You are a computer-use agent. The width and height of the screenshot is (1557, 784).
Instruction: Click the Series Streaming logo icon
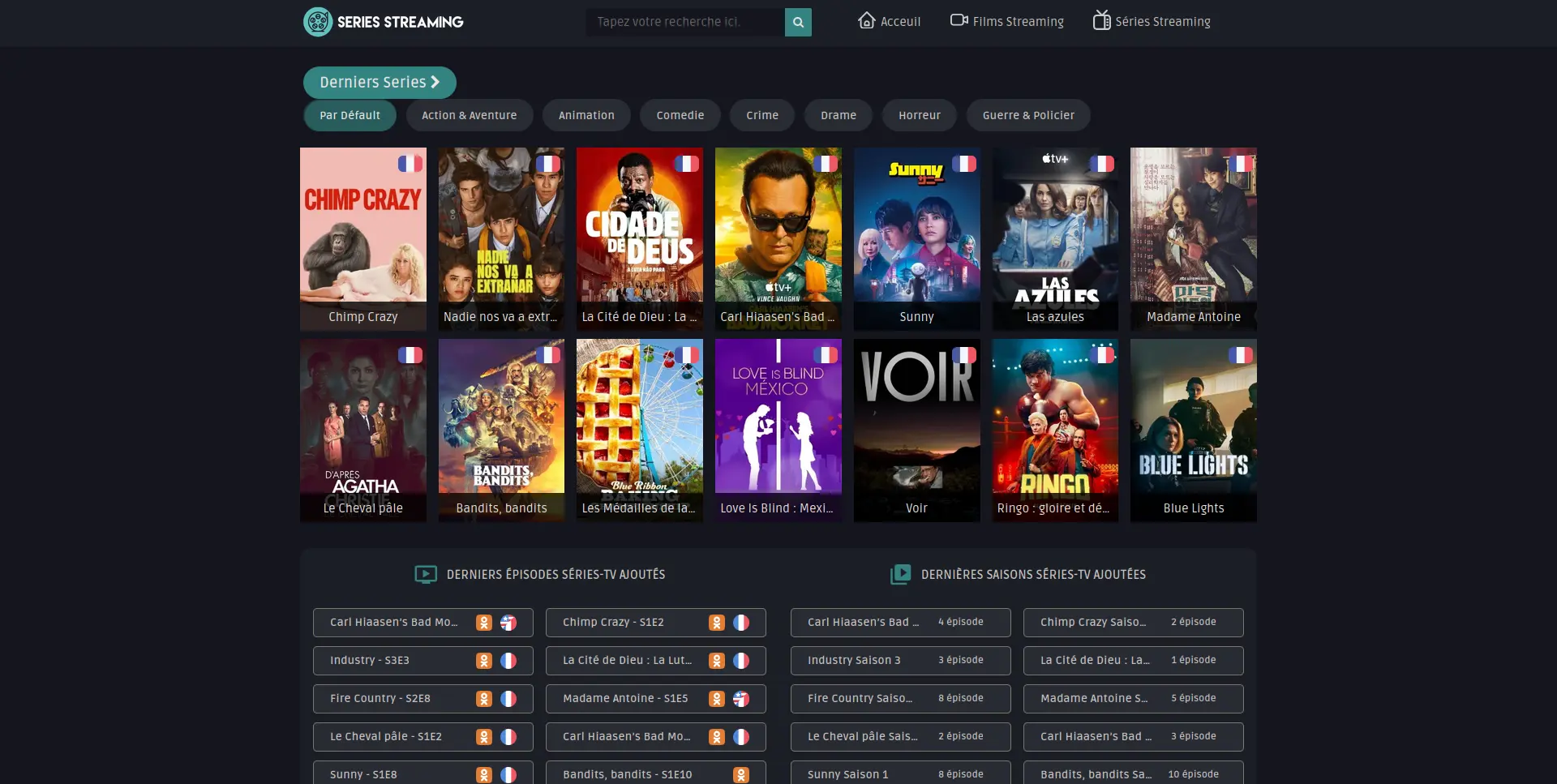click(318, 22)
